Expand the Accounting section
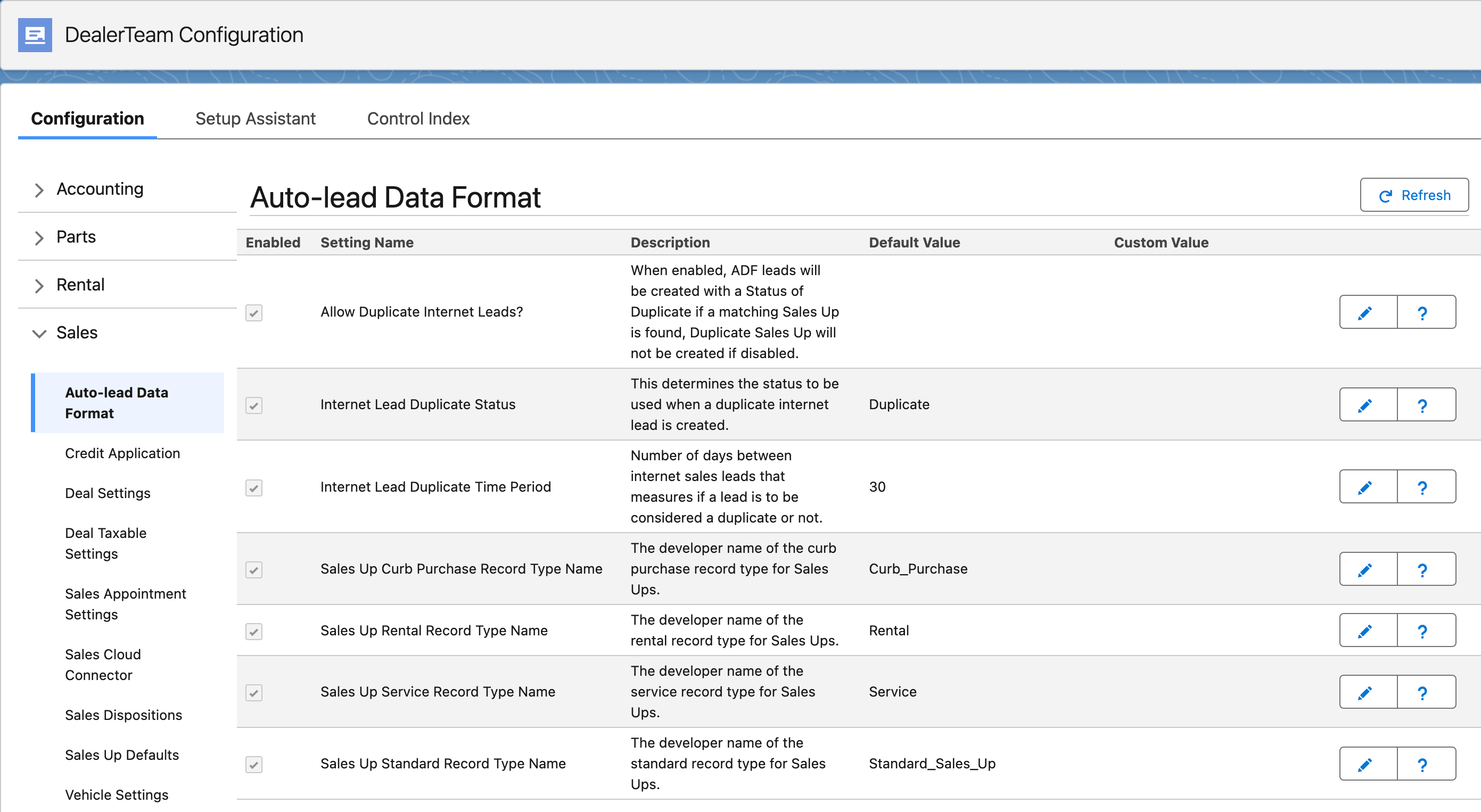1481x812 pixels. click(x=39, y=189)
